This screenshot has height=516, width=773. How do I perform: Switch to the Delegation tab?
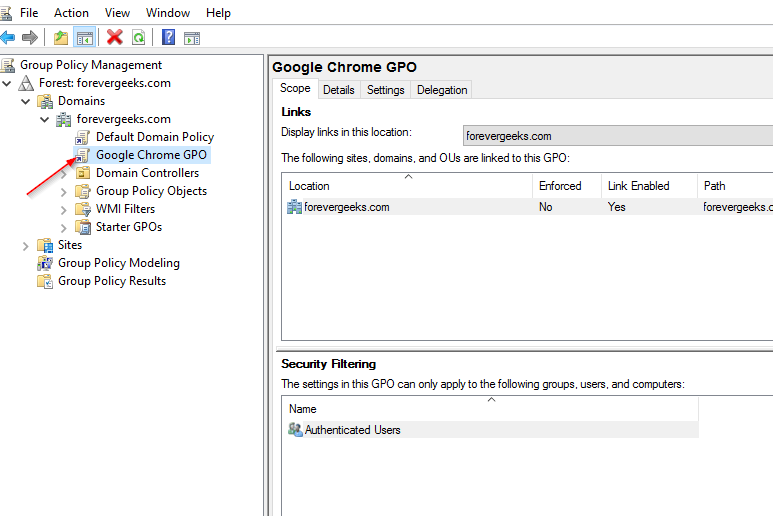442,90
